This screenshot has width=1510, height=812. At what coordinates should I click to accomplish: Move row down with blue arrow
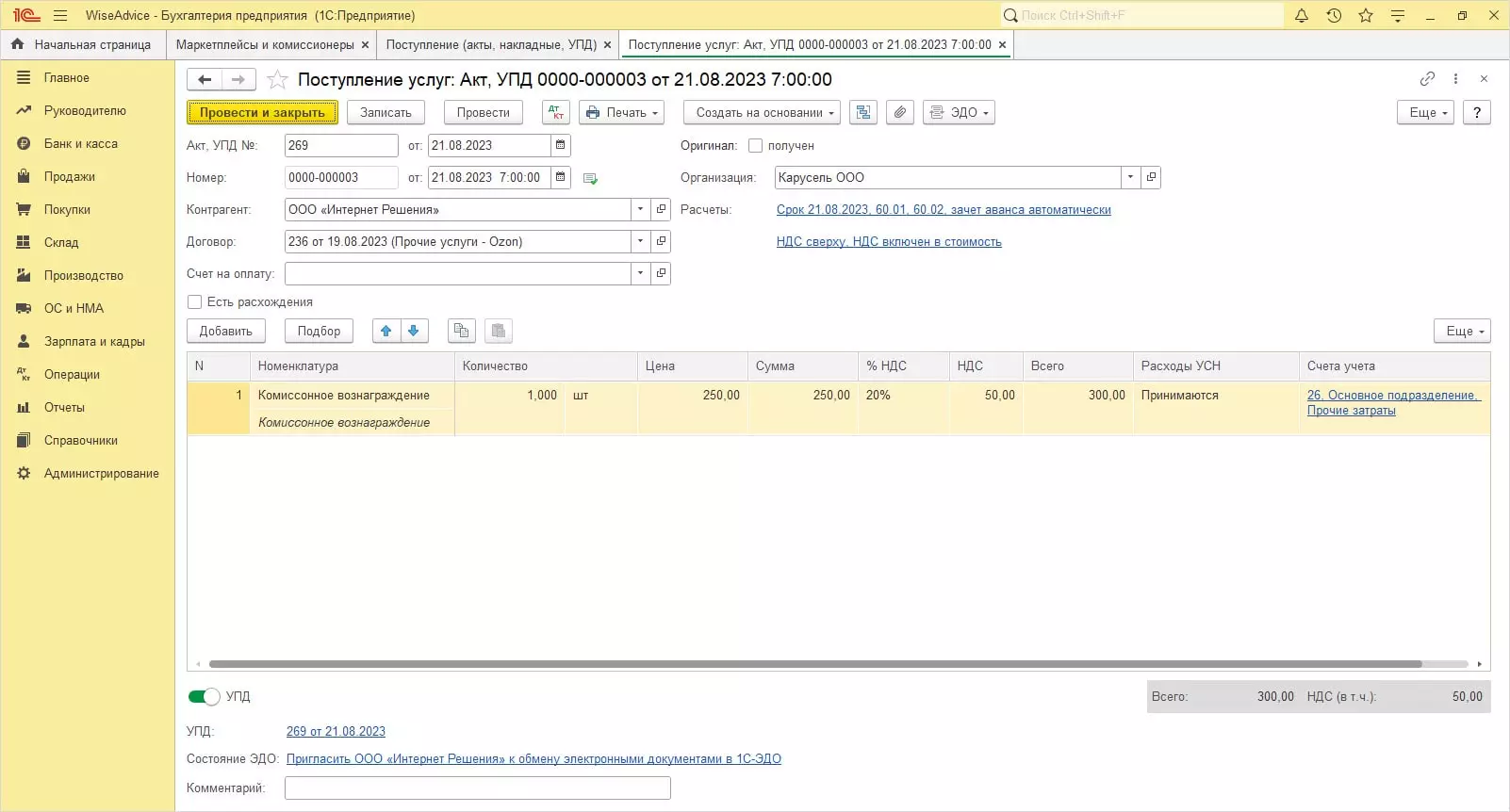pyautogui.click(x=414, y=331)
